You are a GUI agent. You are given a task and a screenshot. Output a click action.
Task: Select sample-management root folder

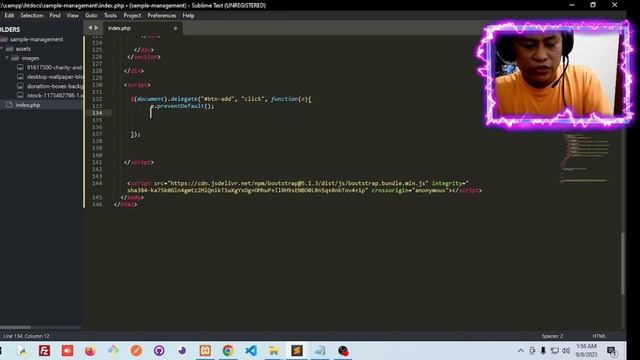36,40
